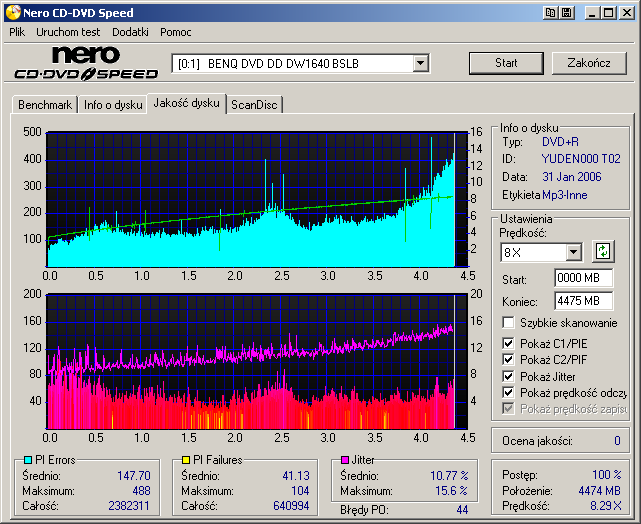Click the disc type DVD+R value

point(560,142)
